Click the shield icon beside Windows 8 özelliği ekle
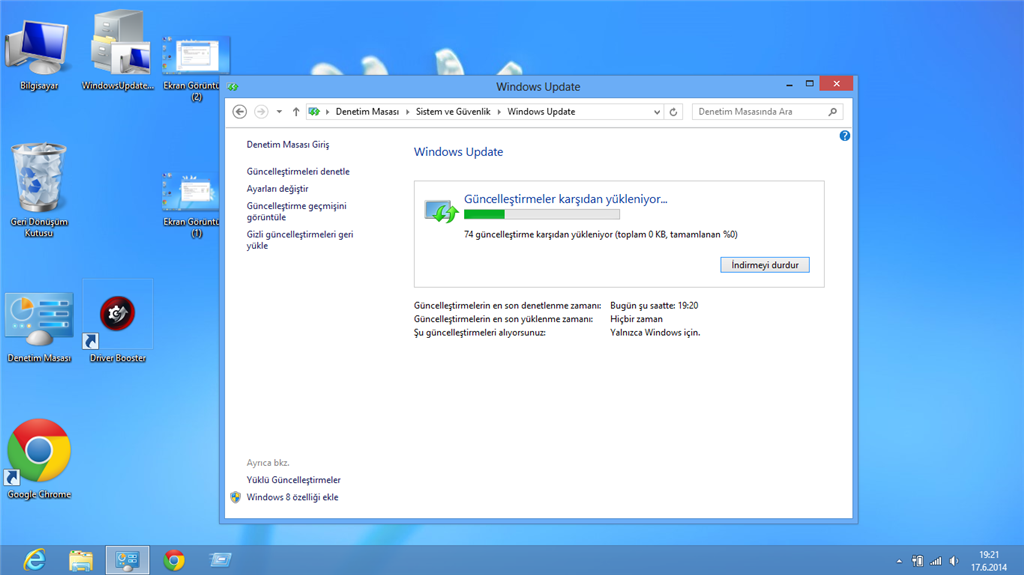Image resolution: width=1024 pixels, height=575 pixels. (236, 497)
